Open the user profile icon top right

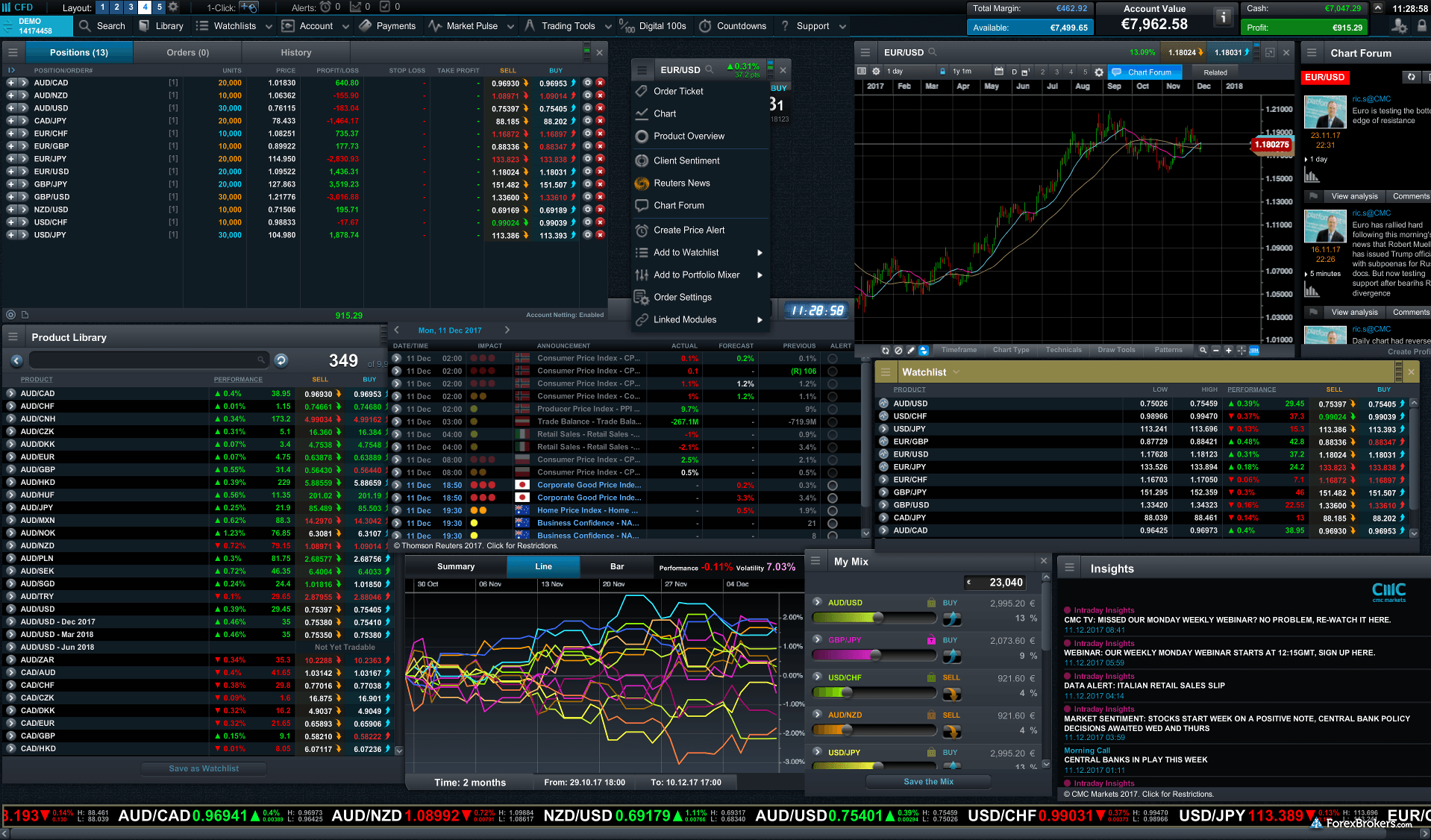(x=1399, y=26)
